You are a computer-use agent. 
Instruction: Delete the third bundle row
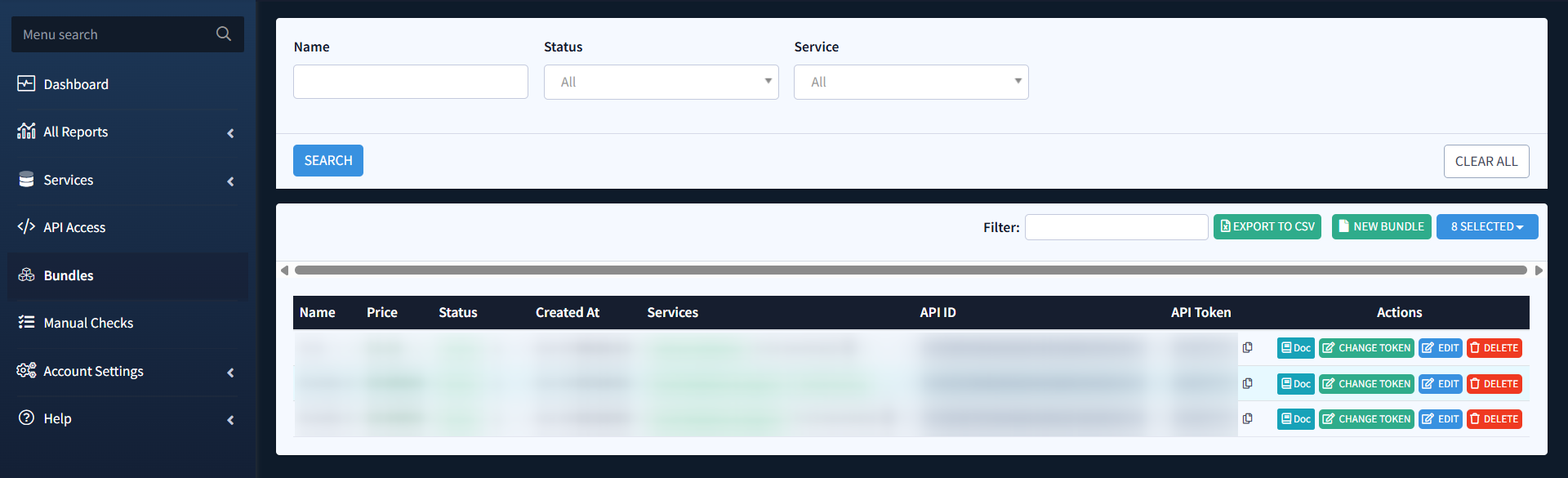click(x=1494, y=419)
